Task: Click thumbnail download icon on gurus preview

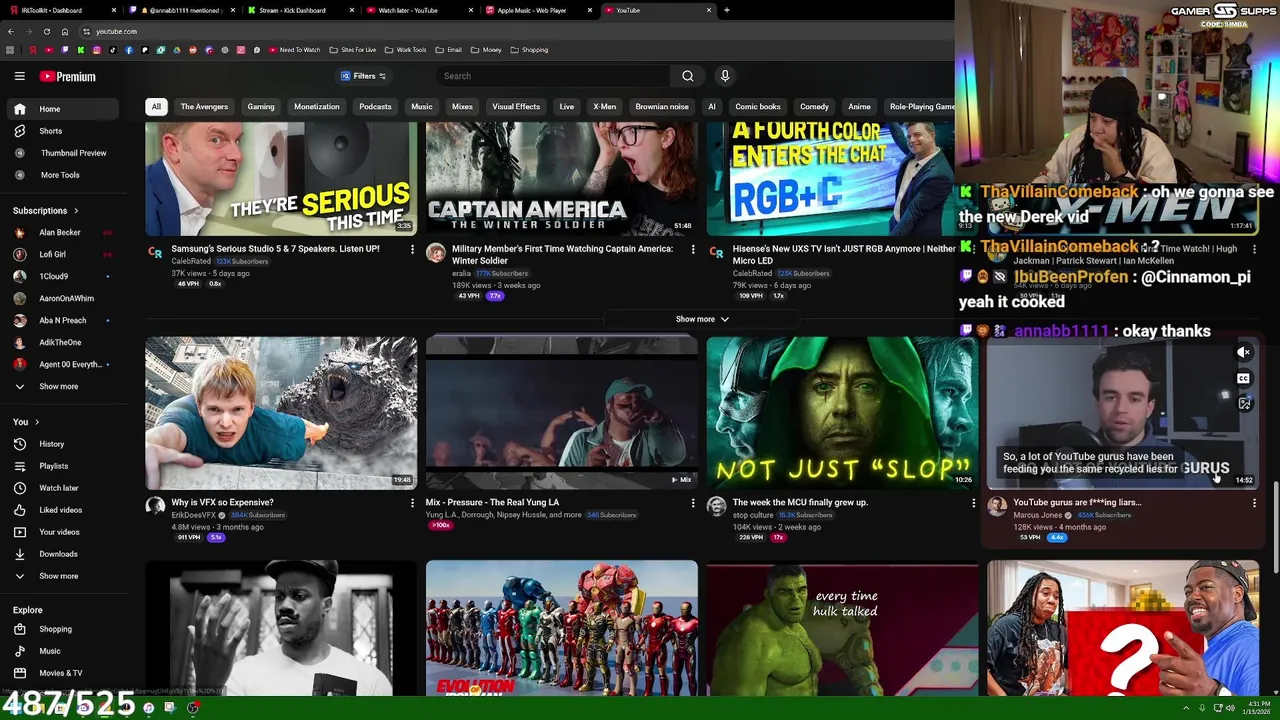Action: click(x=1244, y=404)
